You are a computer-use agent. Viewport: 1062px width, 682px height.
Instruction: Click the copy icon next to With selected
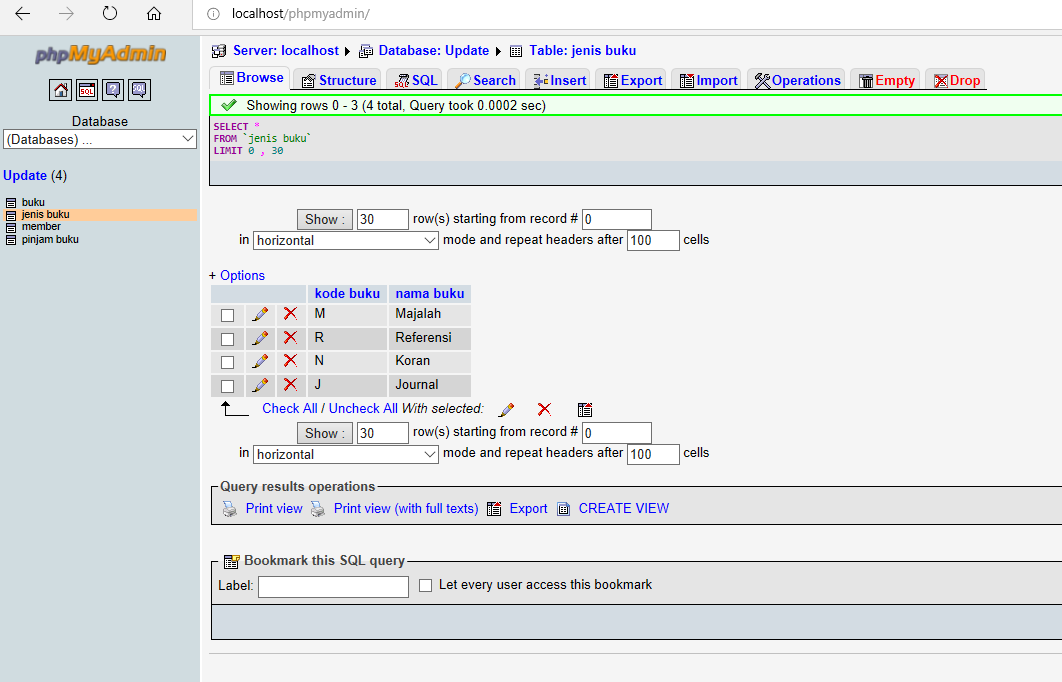(x=585, y=409)
